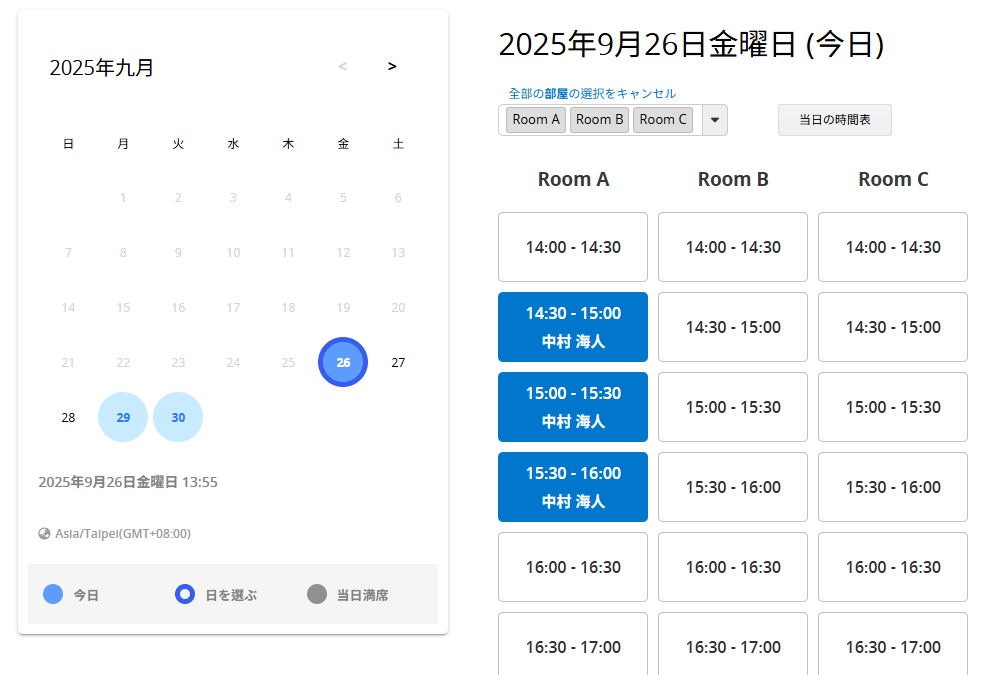Select September 30 on the calendar
Image resolution: width=985 pixels, height=675 pixels.
[178, 417]
